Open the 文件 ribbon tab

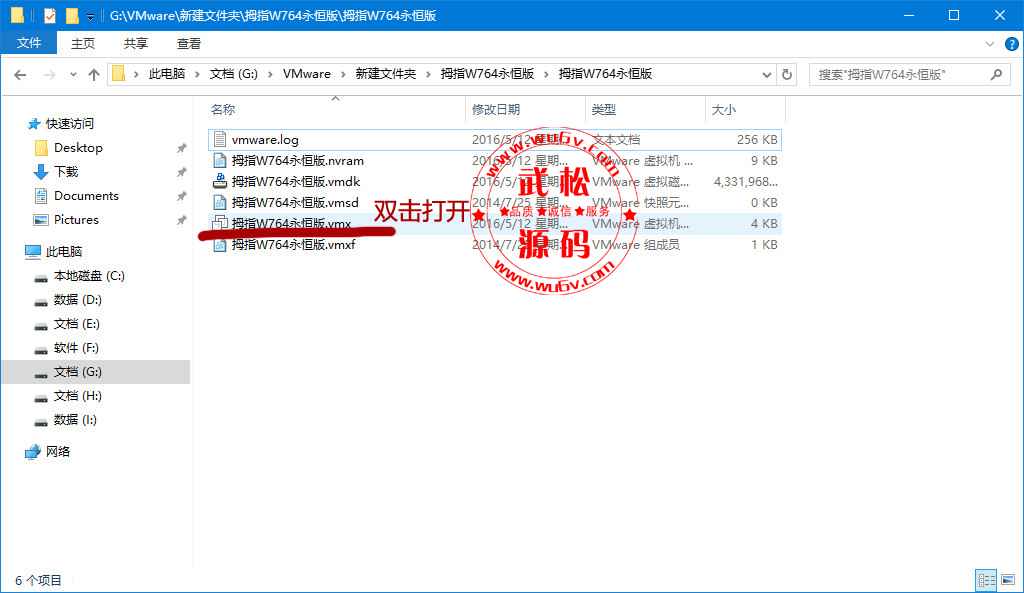[x=29, y=43]
